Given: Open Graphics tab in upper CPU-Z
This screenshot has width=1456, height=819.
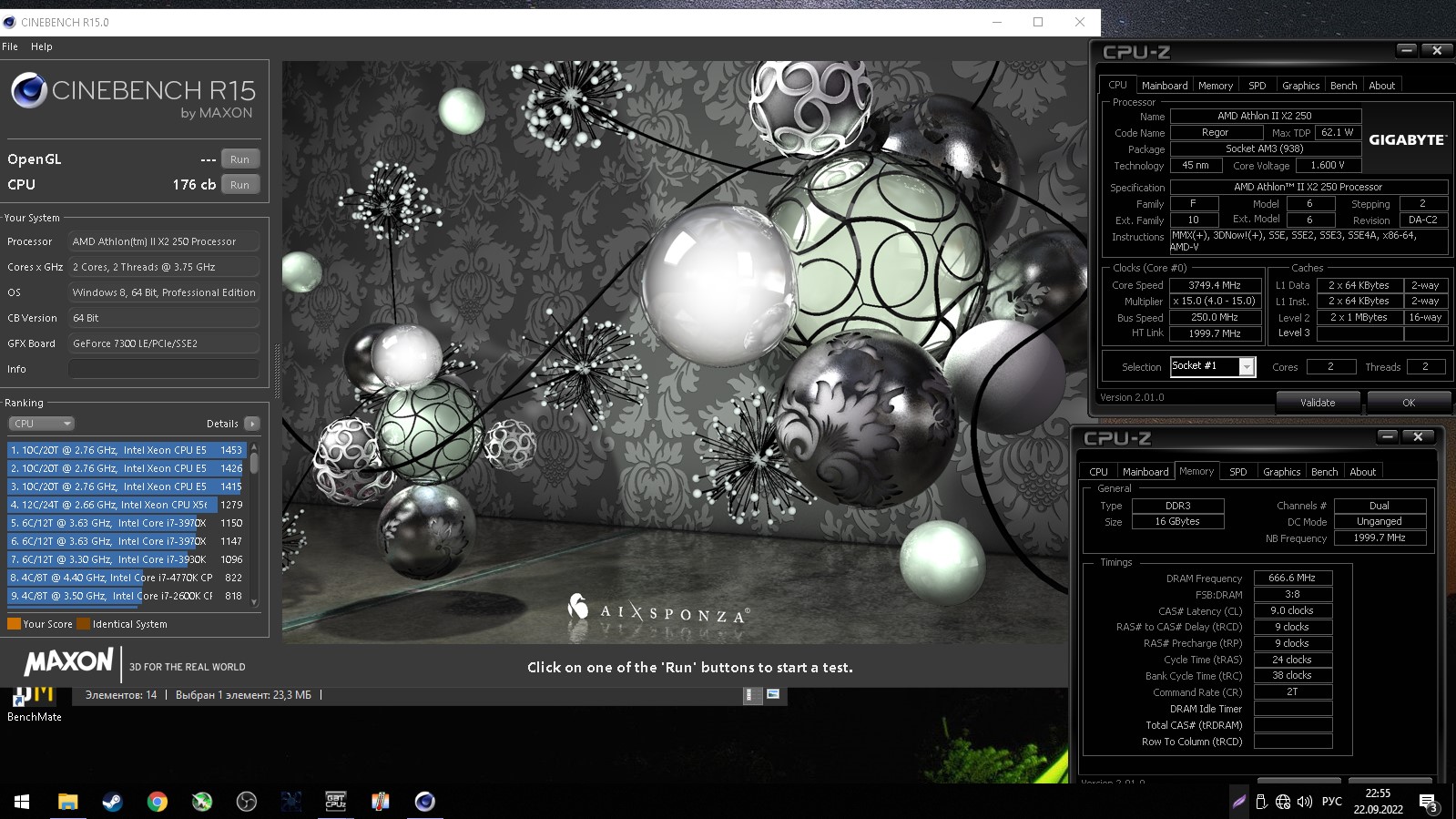Looking at the screenshot, I should pyautogui.click(x=1300, y=86).
